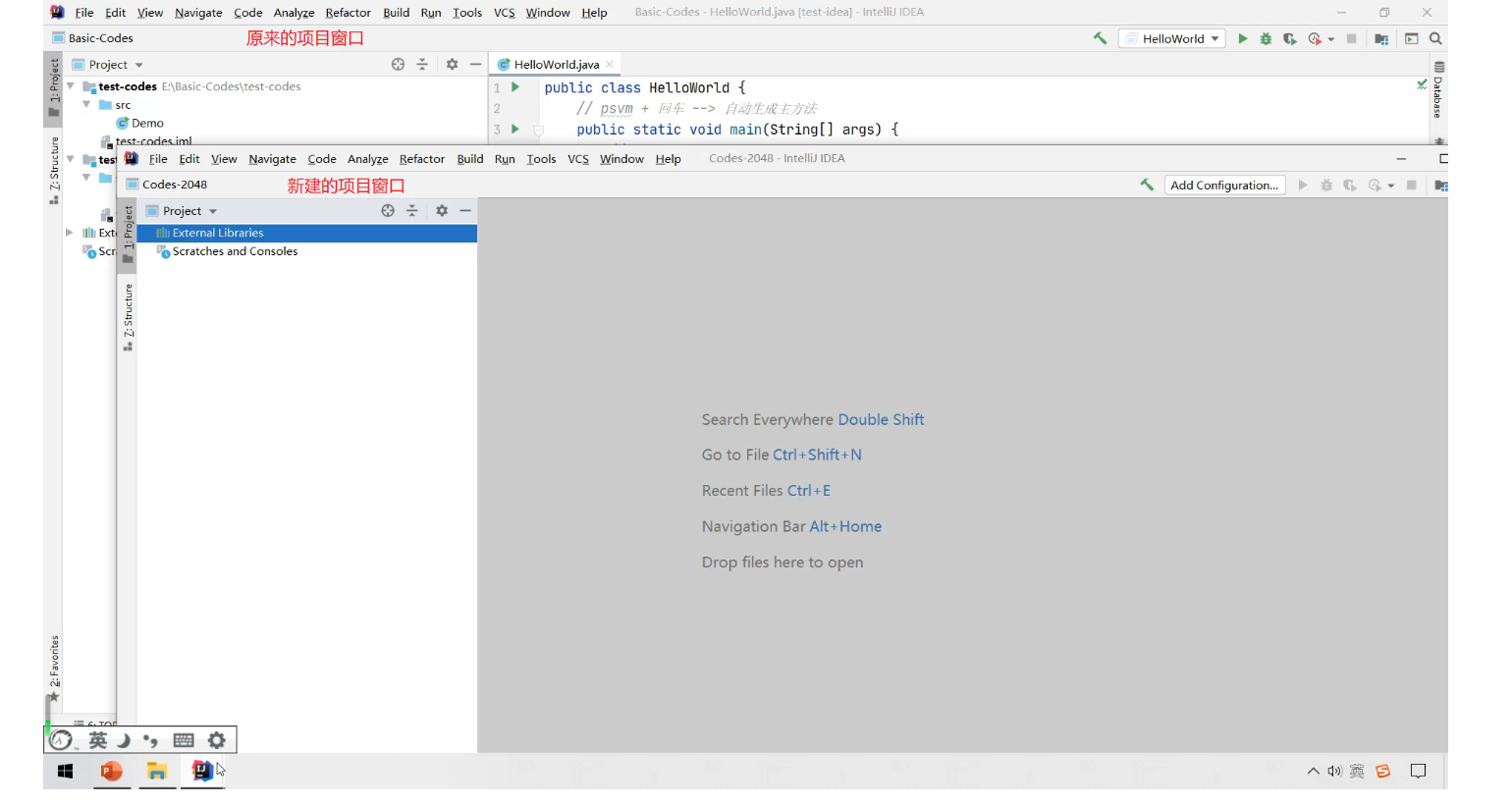Screen dimensions: 1512x805
Task: Run HelloWorld with green play icon
Action: coord(1243,38)
